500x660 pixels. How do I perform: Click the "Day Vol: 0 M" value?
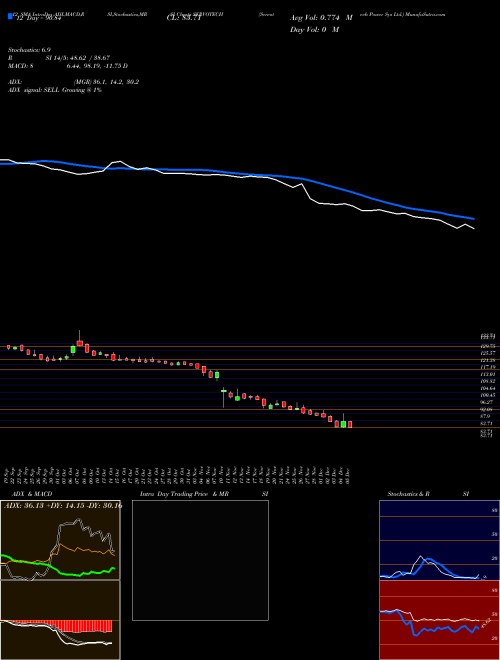coord(314,30)
